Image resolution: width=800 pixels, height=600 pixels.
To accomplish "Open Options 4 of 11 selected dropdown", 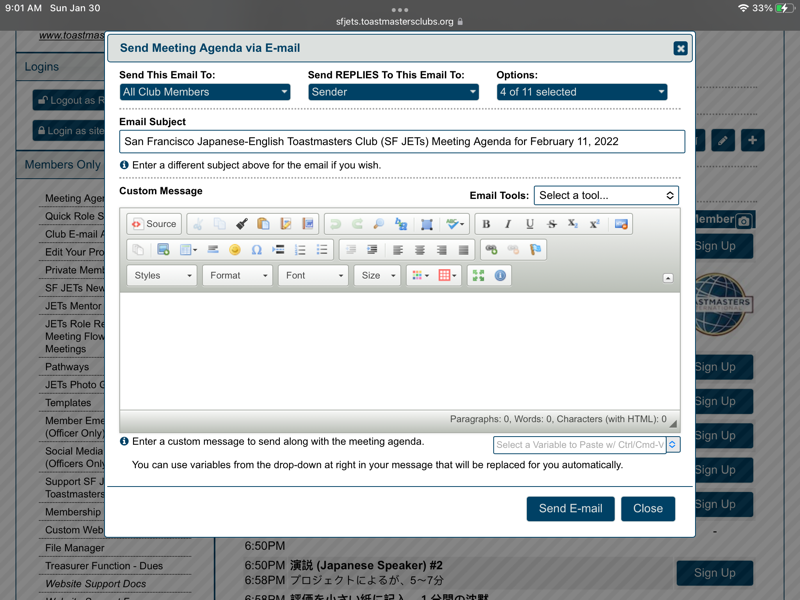I will point(582,92).
